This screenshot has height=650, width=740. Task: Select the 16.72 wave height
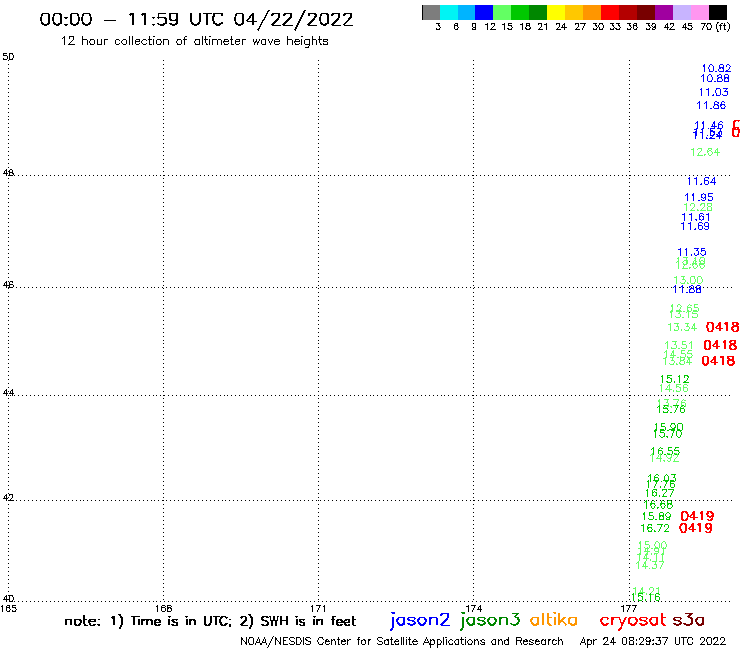click(655, 528)
